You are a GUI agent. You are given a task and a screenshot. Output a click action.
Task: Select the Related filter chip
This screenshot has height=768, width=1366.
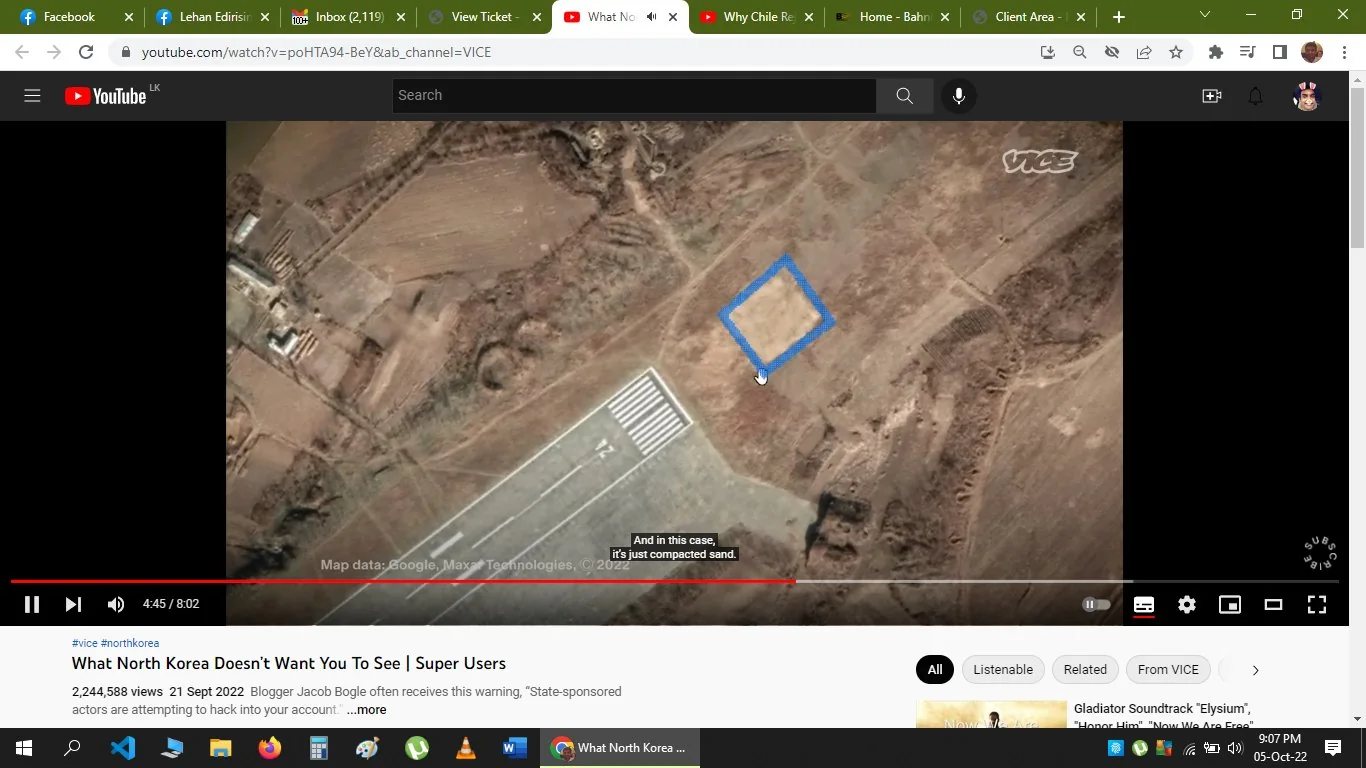pos(1085,670)
